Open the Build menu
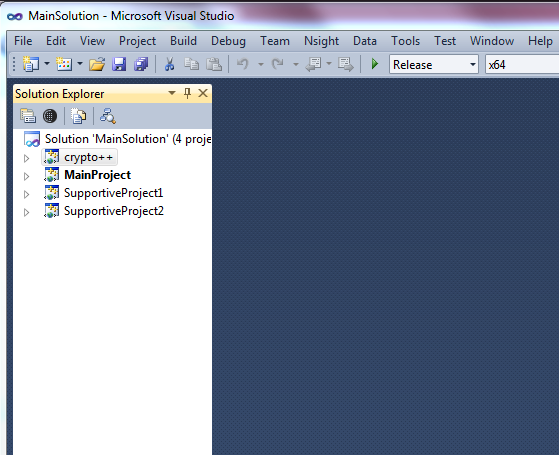Image resolution: width=559 pixels, height=455 pixels. pyautogui.click(x=183, y=41)
